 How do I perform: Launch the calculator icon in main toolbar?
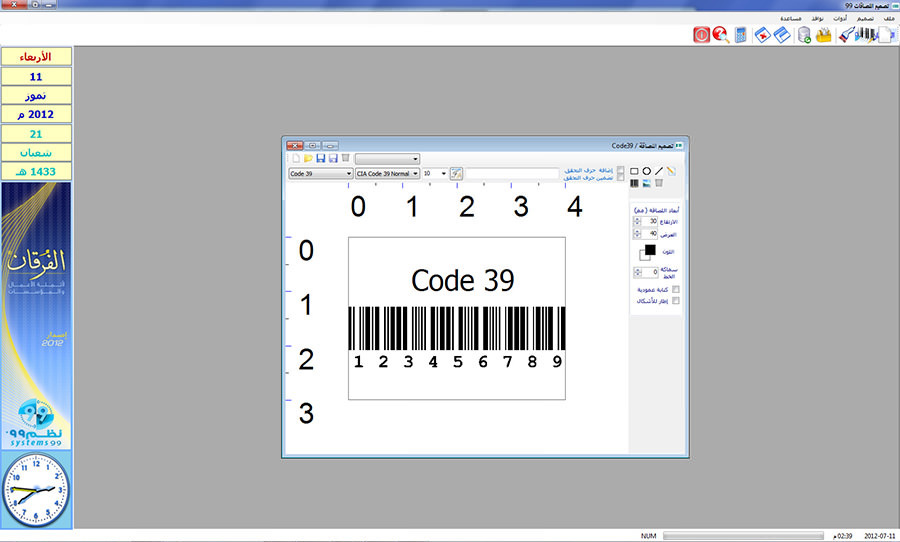740,35
